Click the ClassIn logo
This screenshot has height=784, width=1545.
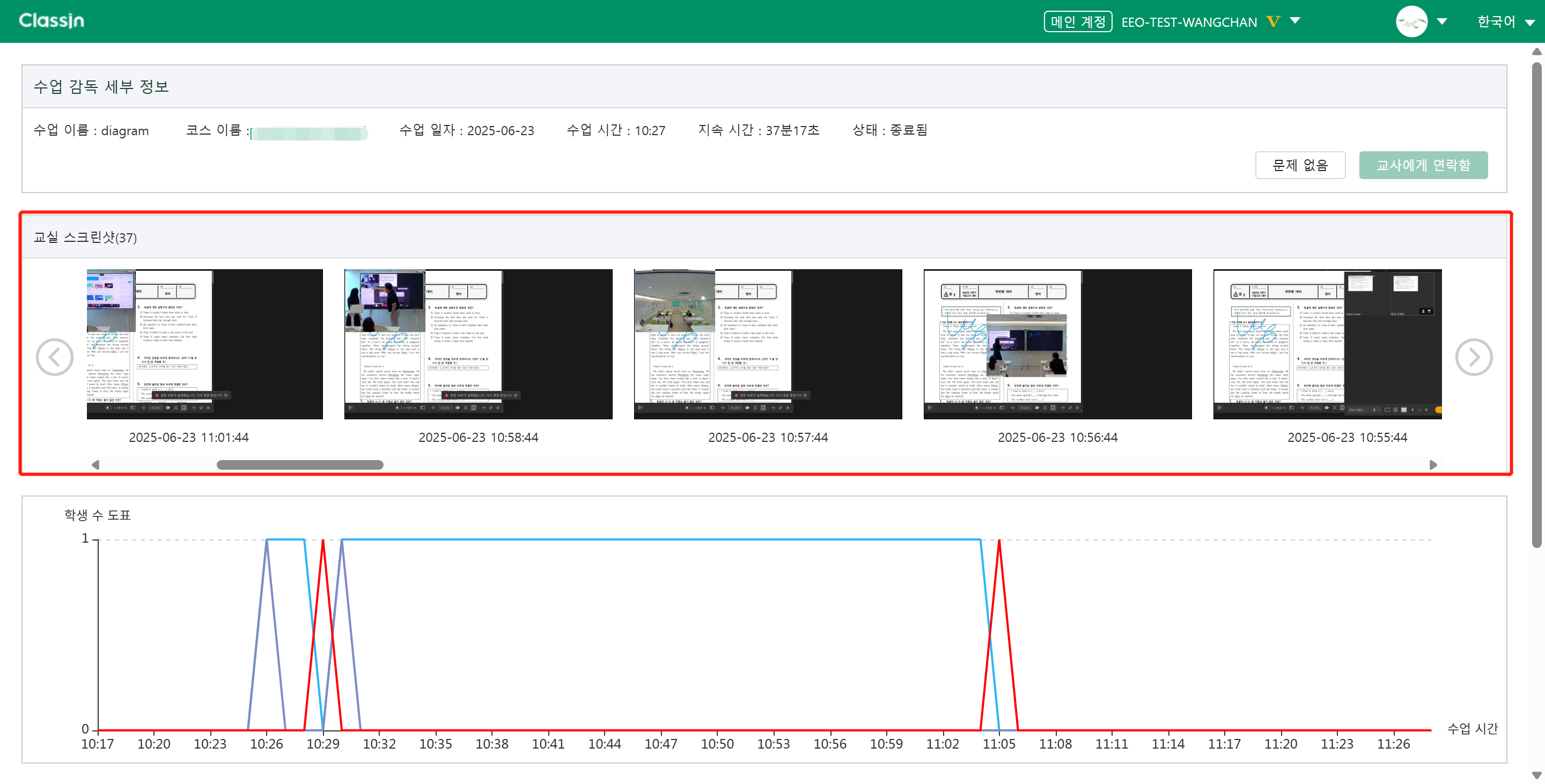tap(51, 21)
